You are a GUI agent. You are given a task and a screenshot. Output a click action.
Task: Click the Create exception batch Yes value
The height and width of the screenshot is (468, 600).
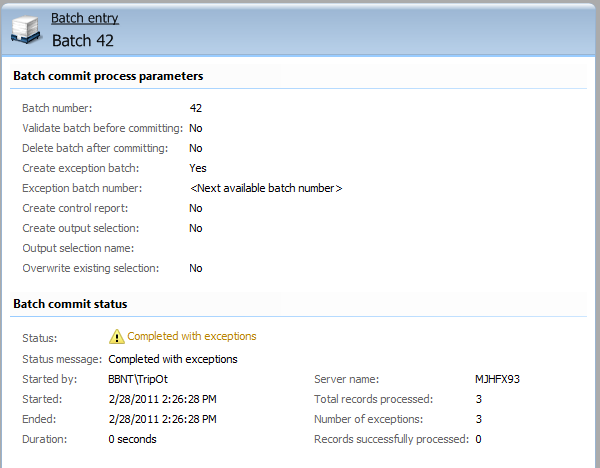click(198, 168)
